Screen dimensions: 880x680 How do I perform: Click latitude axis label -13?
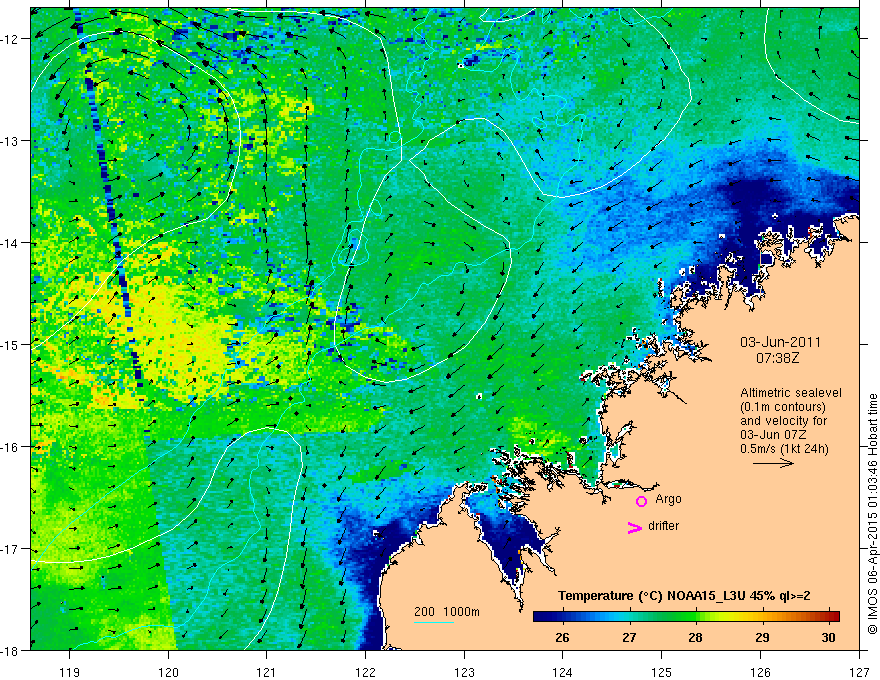[10, 141]
